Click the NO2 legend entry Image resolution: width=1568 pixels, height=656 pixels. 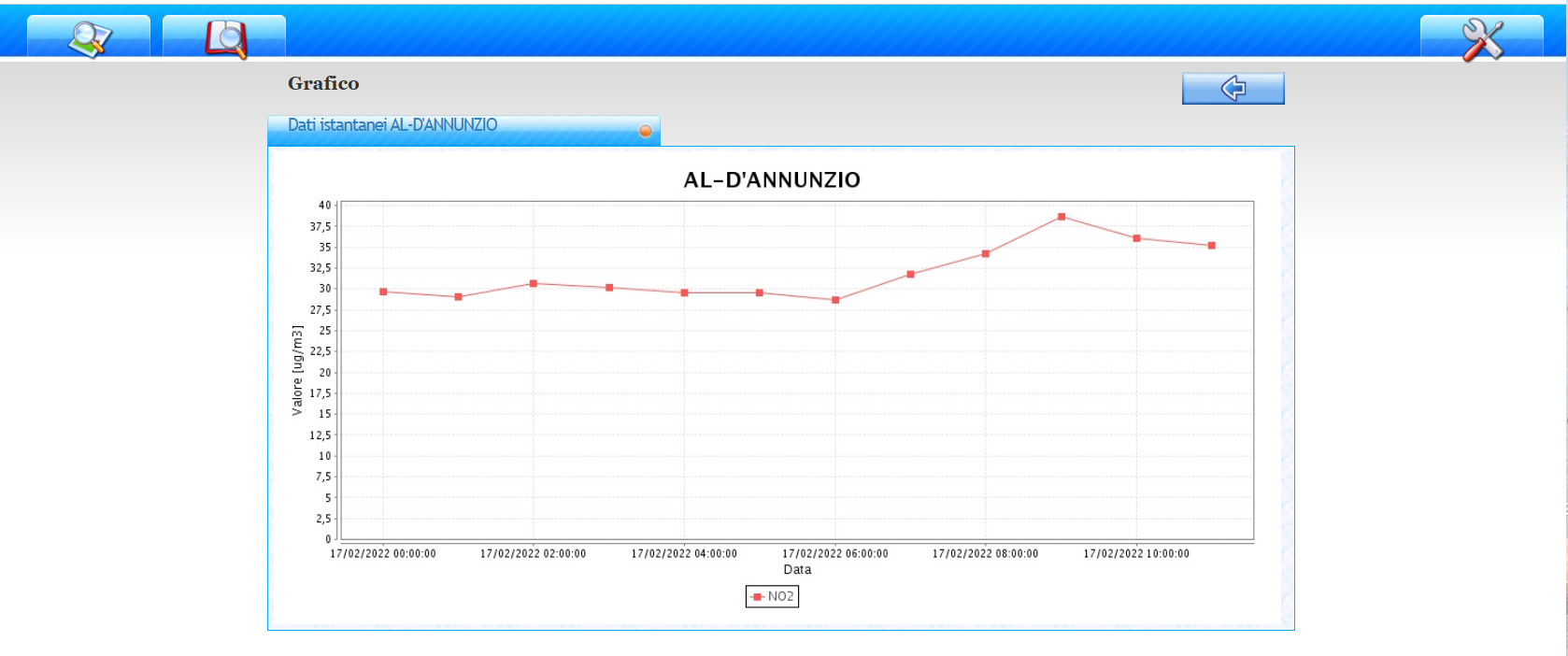pos(772,596)
